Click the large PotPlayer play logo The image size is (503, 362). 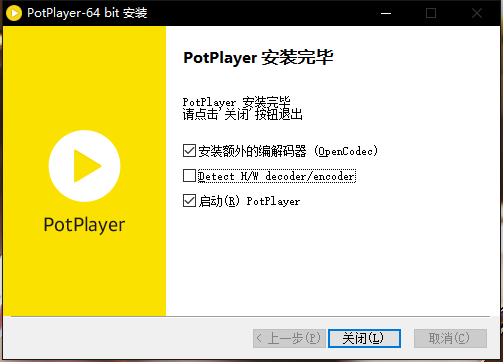coord(84,166)
